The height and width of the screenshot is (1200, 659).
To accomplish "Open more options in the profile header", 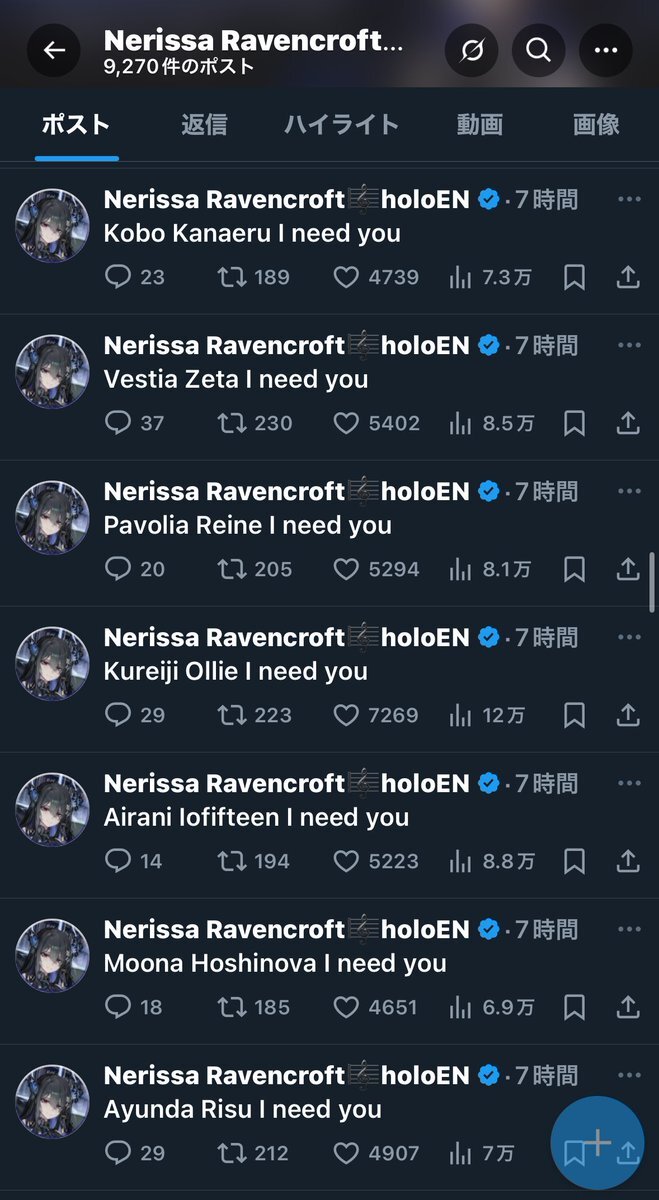I will [x=606, y=50].
